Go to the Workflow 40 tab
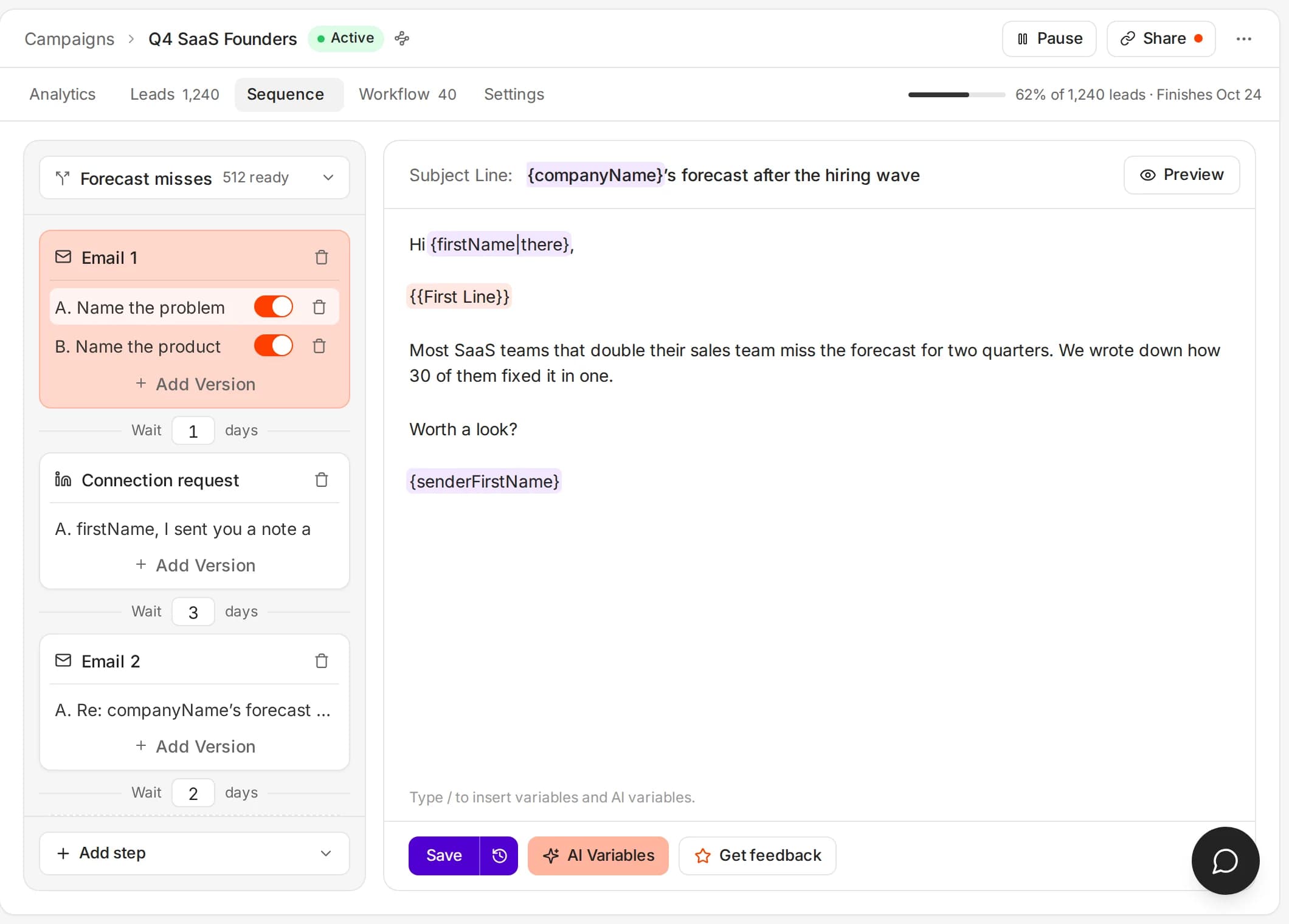1289x924 pixels. (407, 94)
